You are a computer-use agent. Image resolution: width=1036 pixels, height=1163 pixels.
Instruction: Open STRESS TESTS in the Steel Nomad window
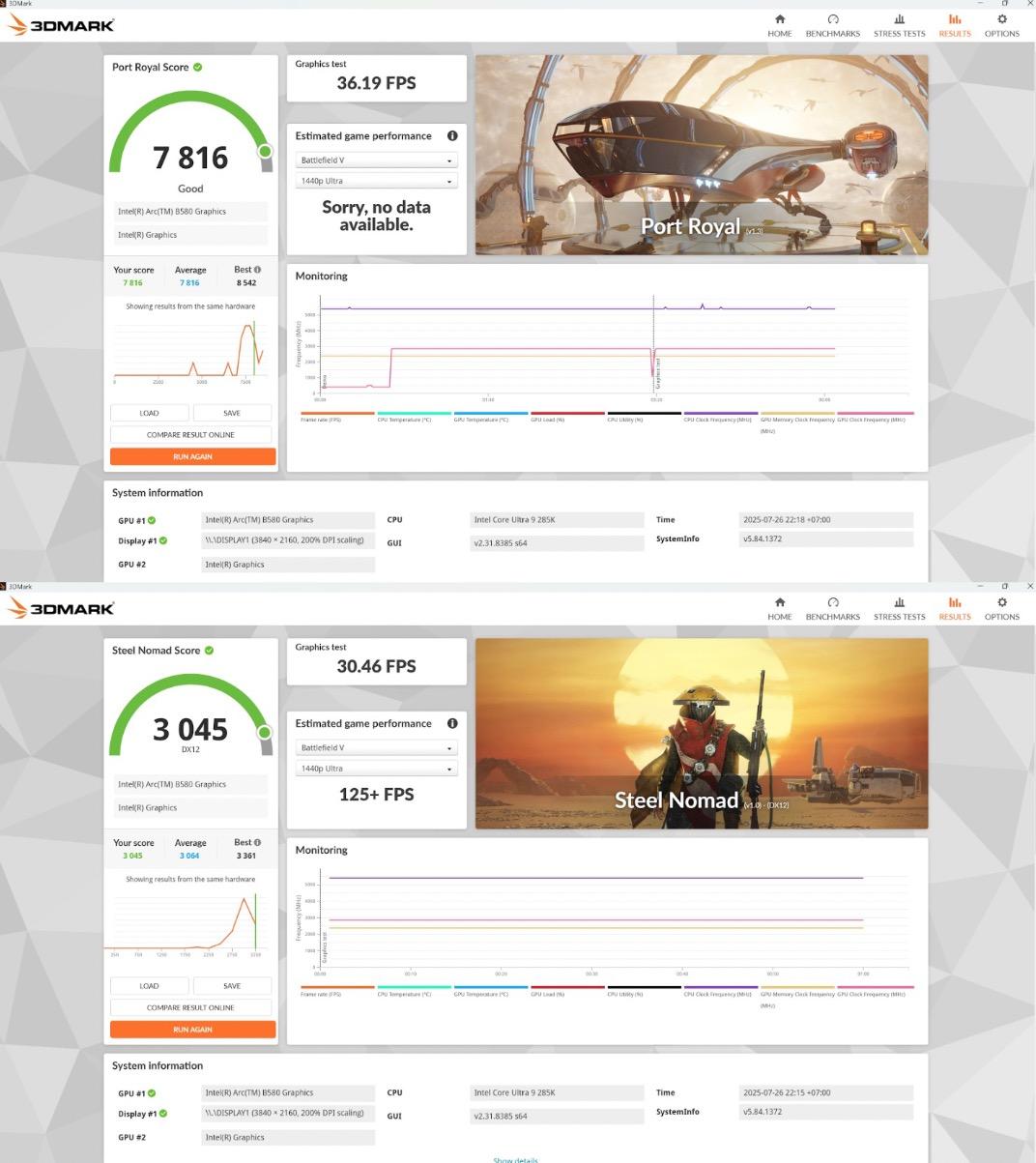tap(899, 609)
